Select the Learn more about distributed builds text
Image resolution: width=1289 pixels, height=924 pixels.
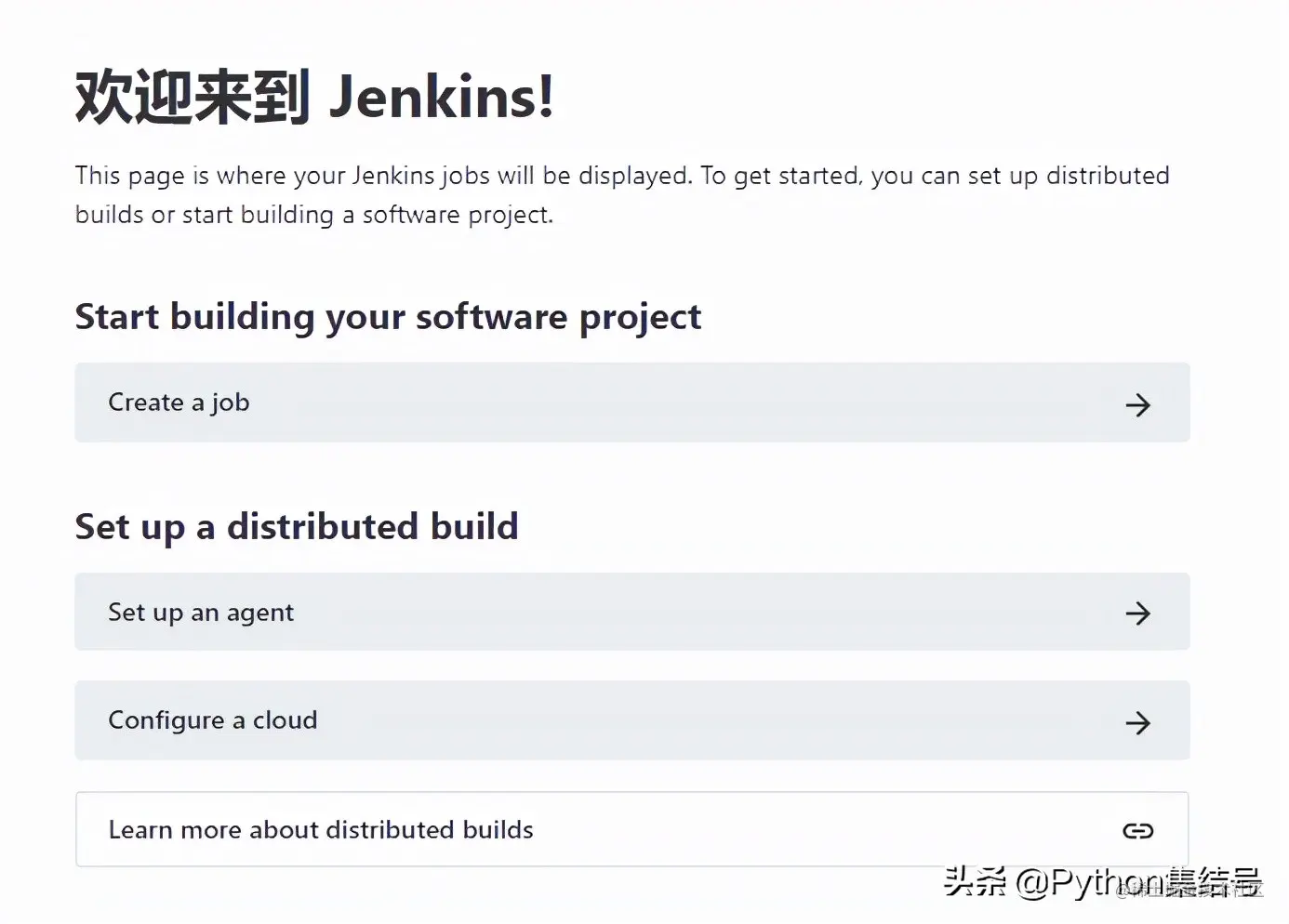pyautogui.click(x=321, y=829)
